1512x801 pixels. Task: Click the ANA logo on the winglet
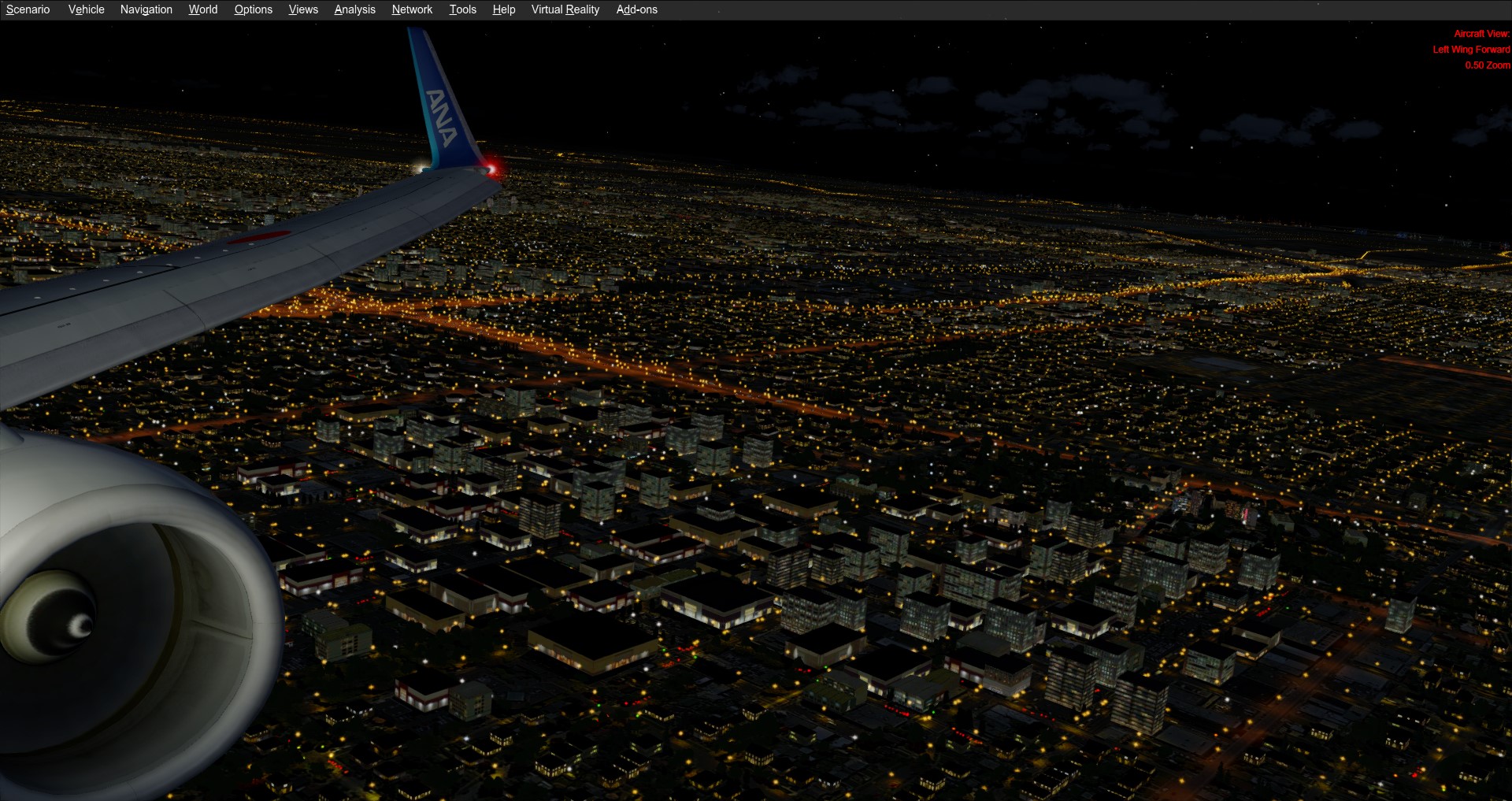[x=441, y=117]
